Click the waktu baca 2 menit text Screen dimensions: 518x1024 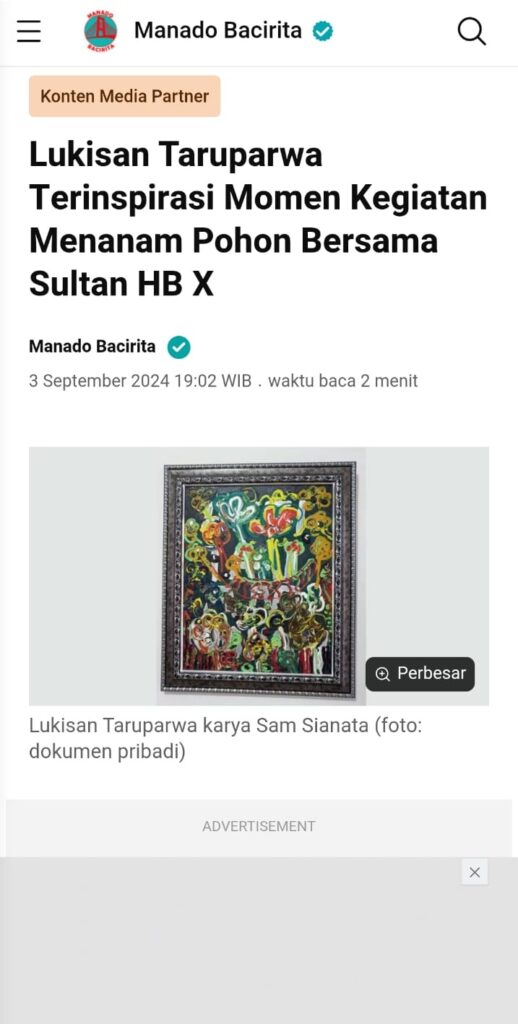point(342,381)
